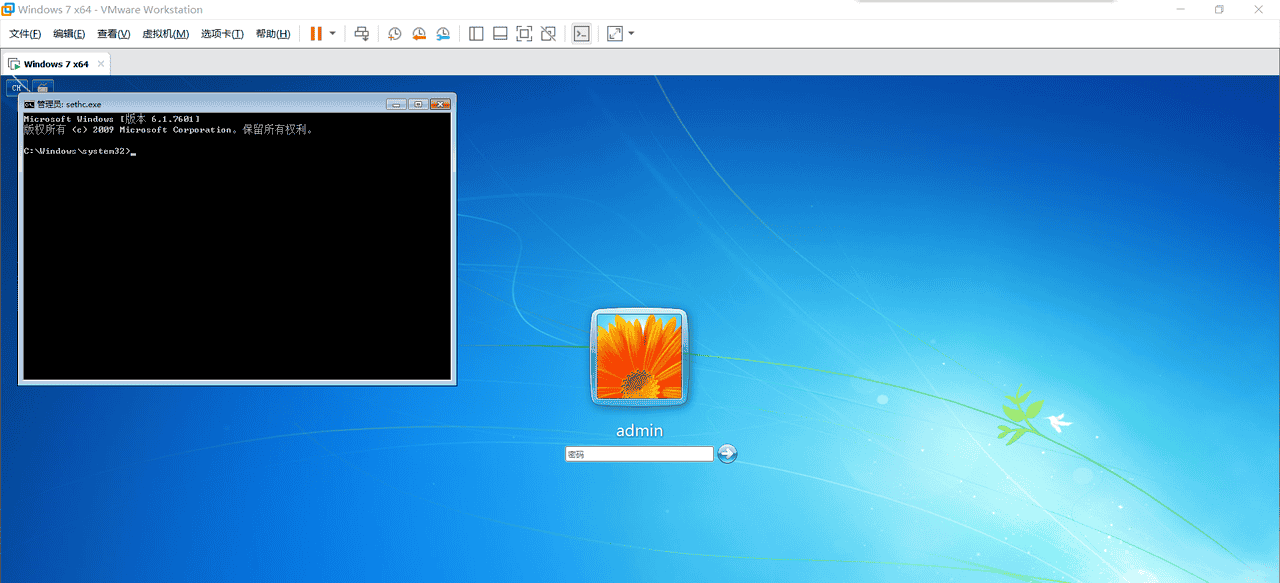Screen dimensions: 1280x583
Task: Toggle the thumbnail bar view
Action: [x=500, y=33]
